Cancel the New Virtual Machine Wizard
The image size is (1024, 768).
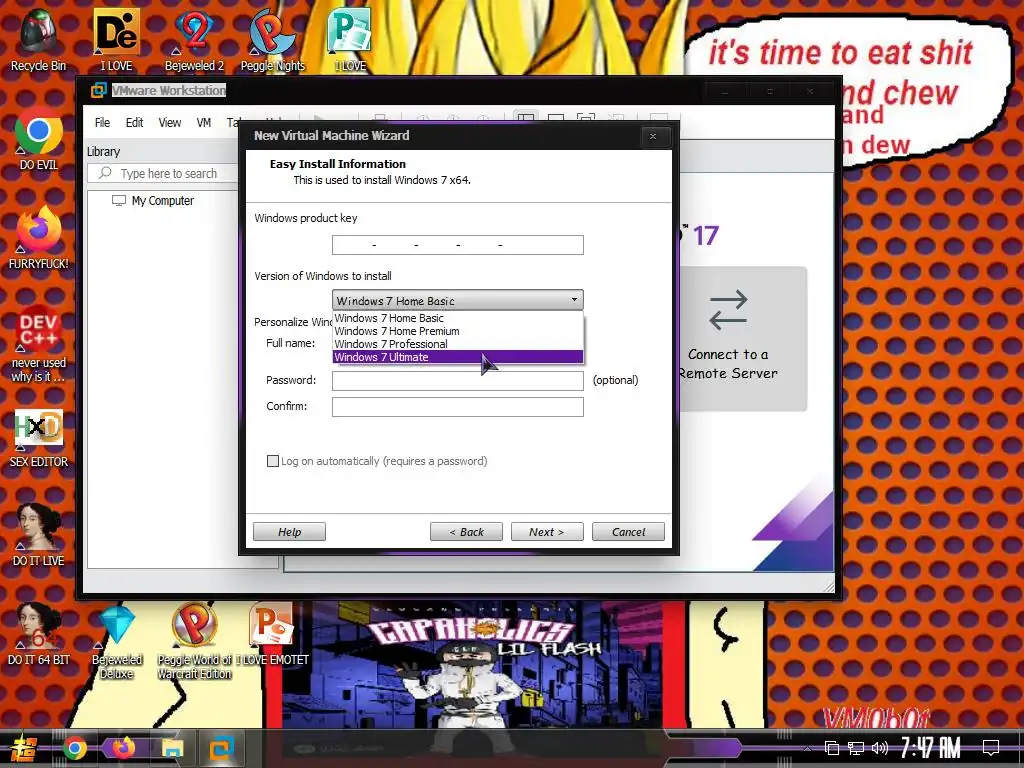tap(628, 532)
